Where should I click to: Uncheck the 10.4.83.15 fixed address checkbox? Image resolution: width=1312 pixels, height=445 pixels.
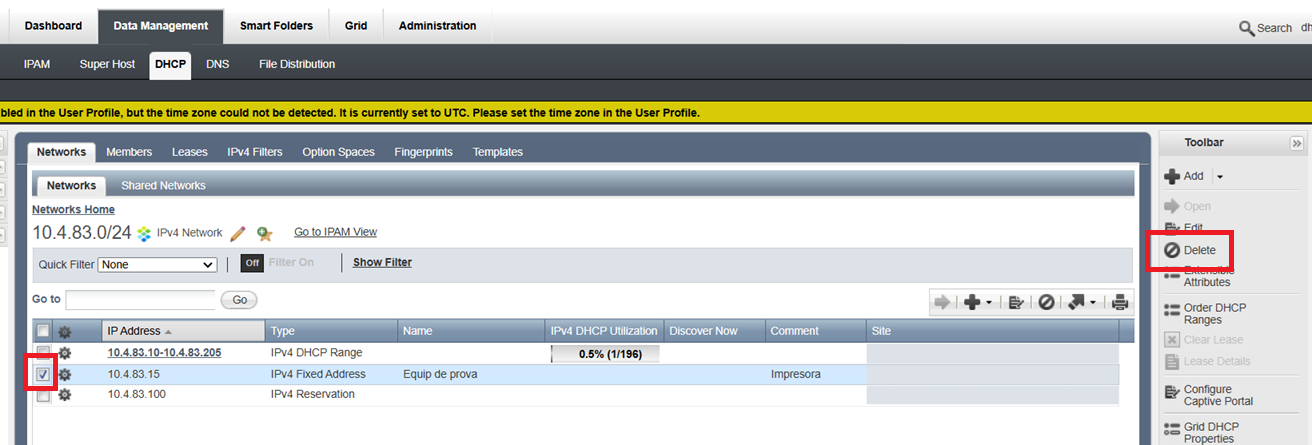pos(43,374)
